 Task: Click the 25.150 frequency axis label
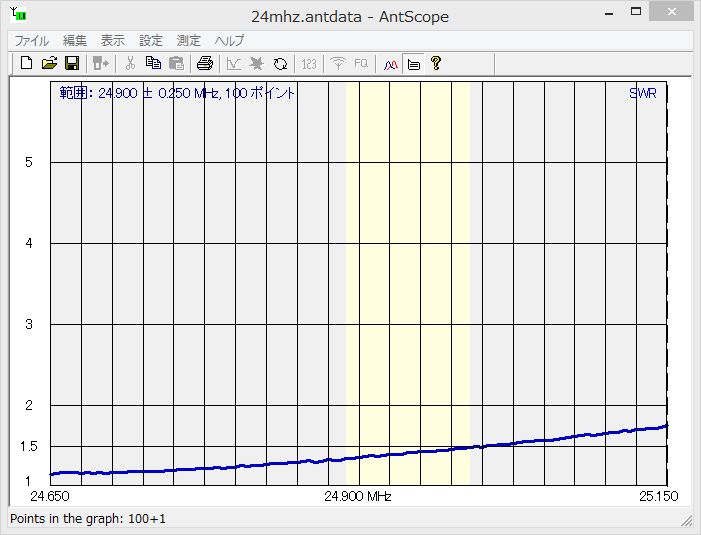tap(659, 496)
